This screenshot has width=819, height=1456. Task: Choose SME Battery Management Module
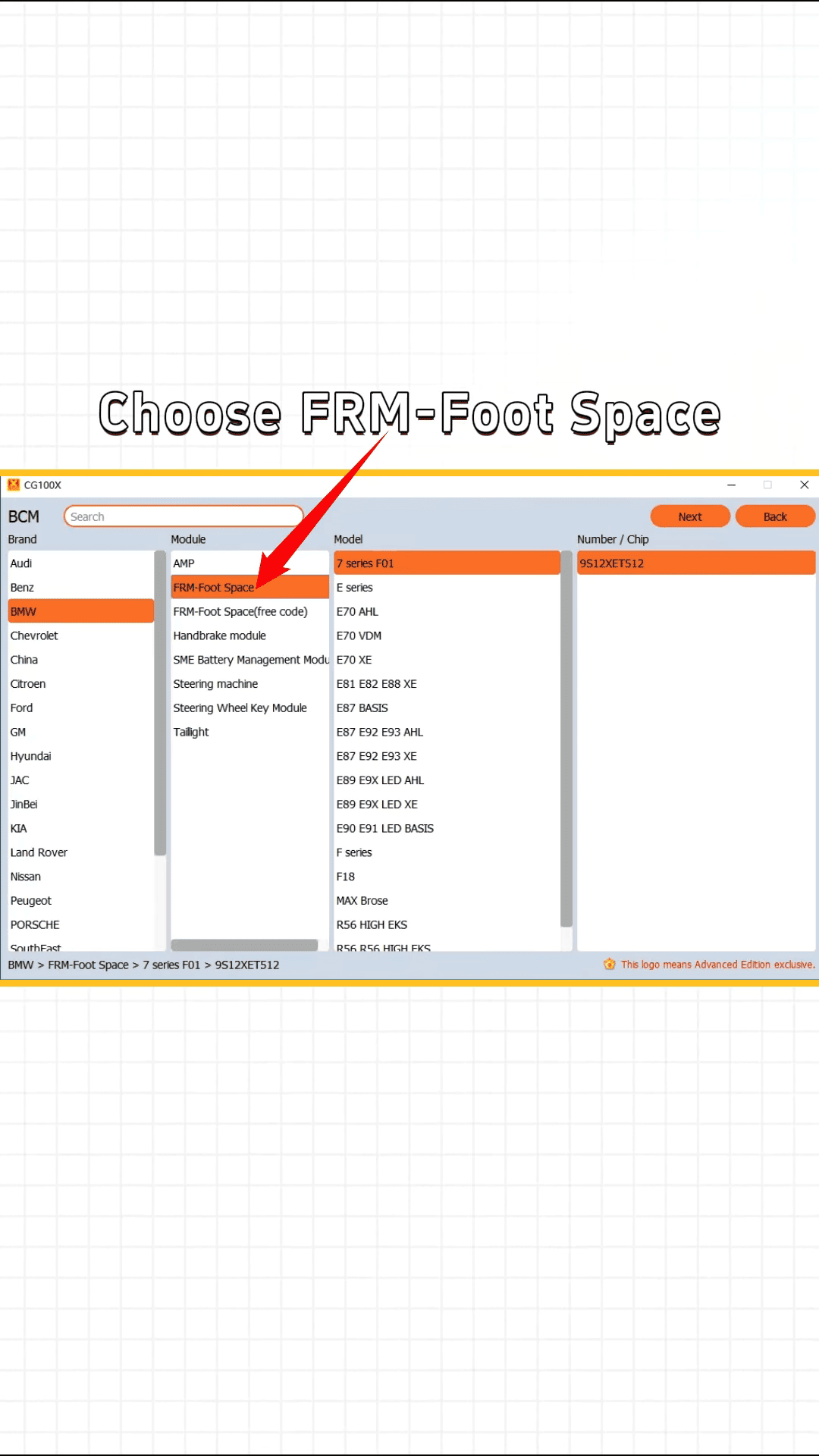coord(249,660)
